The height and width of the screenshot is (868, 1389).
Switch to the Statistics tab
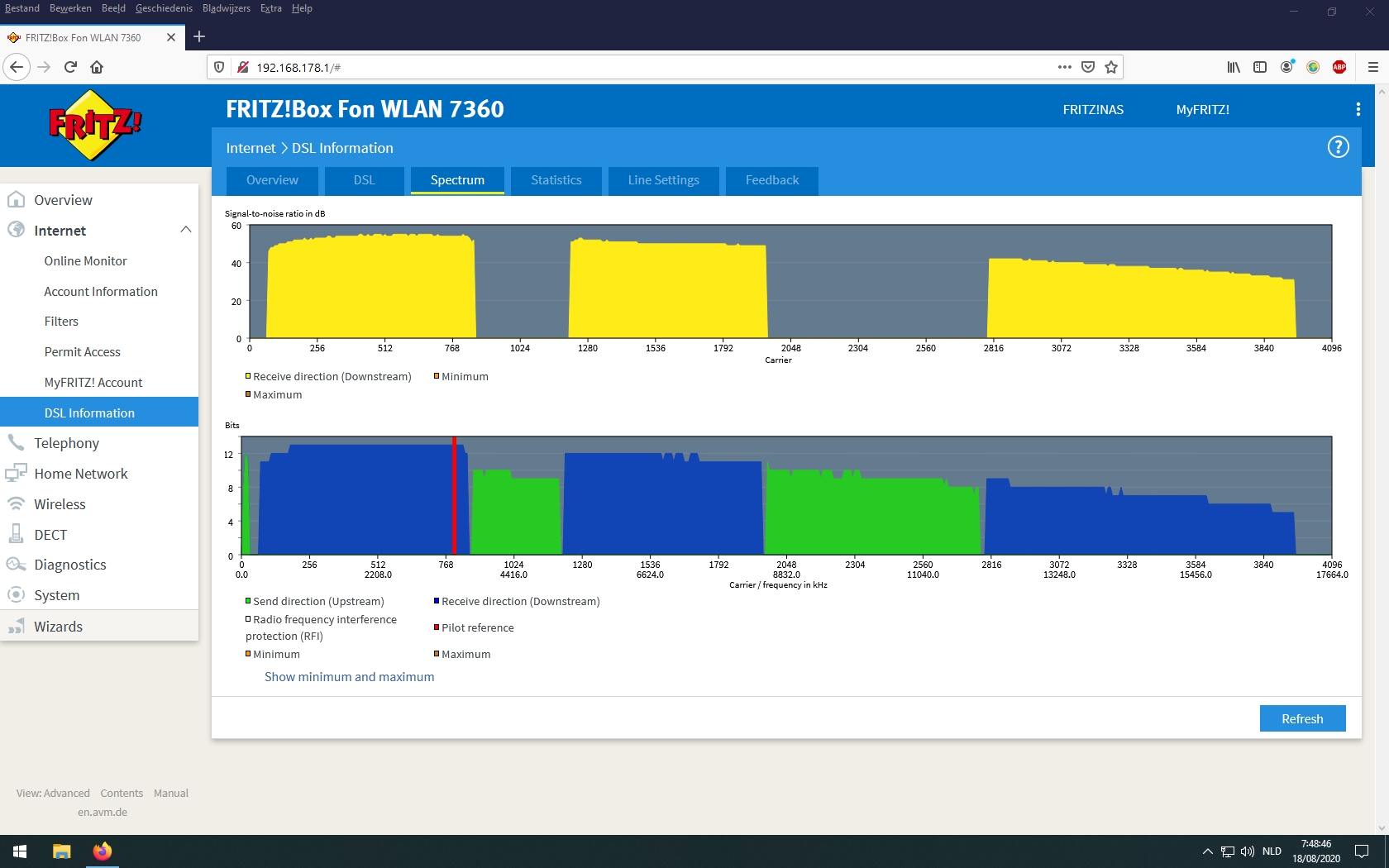point(556,180)
